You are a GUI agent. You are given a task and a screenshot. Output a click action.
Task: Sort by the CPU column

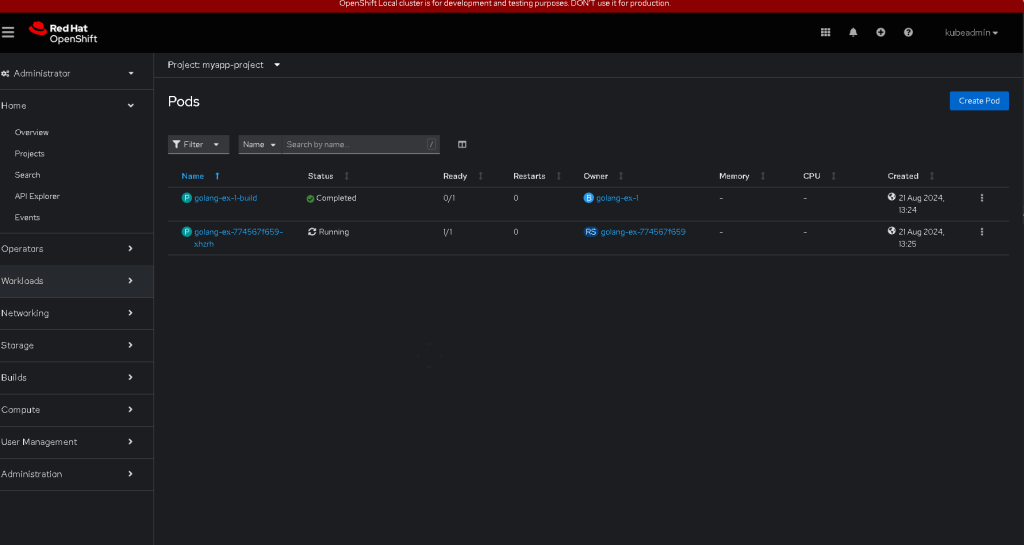819,176
